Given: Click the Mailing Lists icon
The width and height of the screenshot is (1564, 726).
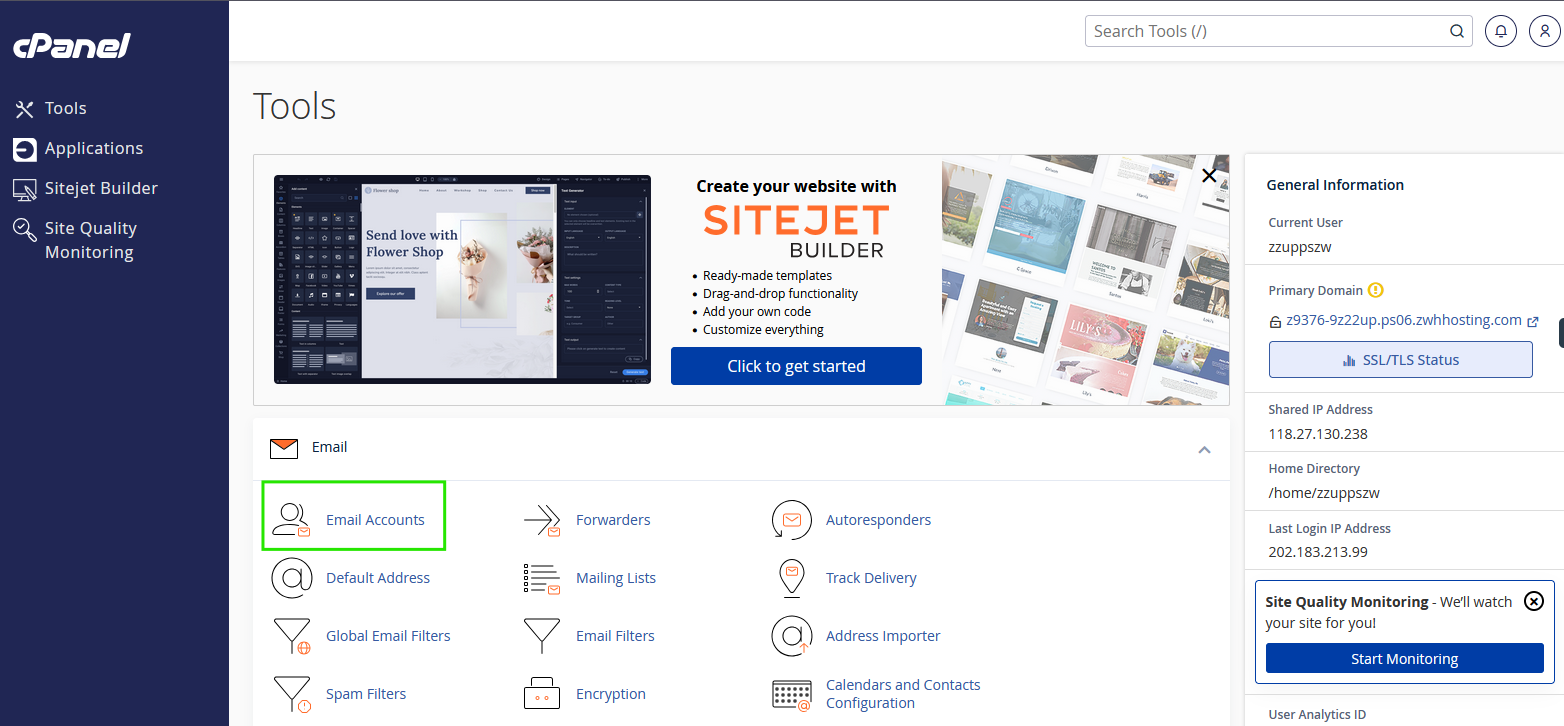Looking at the screenshot, I should pos(542,578).
